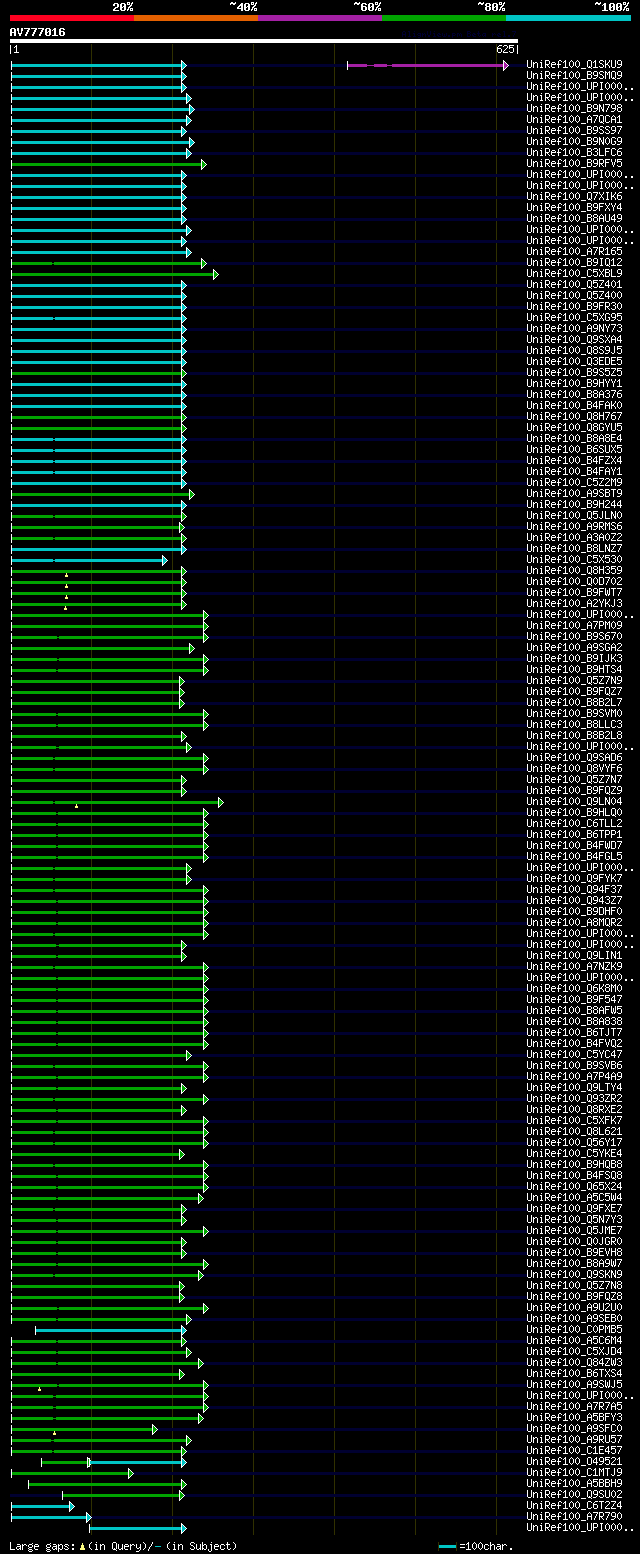Click the green ~80% identity legend bar
This screenshot has height=1554, width=640.
pyautogui.click(x=443, y=17)
